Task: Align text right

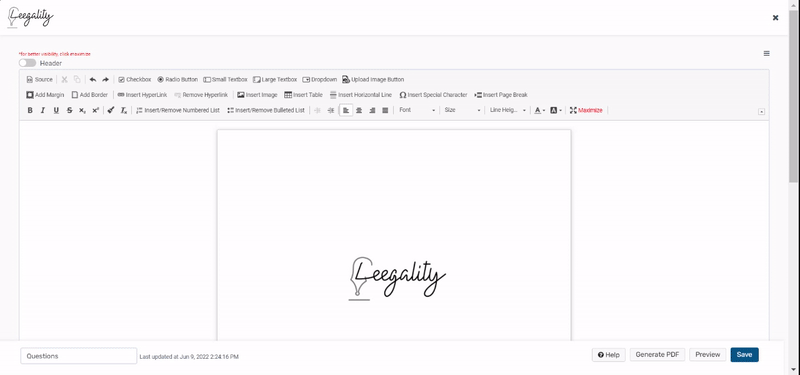Action: tap(372, 110)
